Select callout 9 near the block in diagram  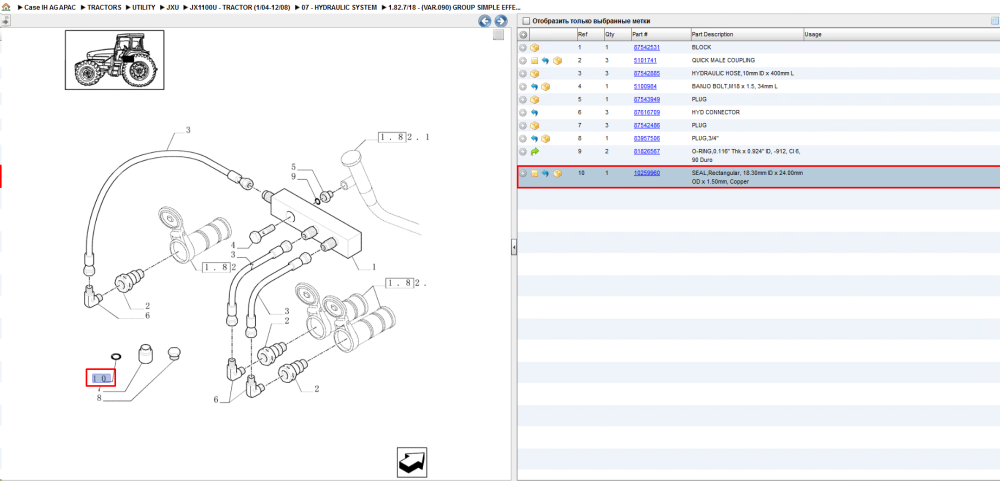pyautogui.click(x=293, y=177)
